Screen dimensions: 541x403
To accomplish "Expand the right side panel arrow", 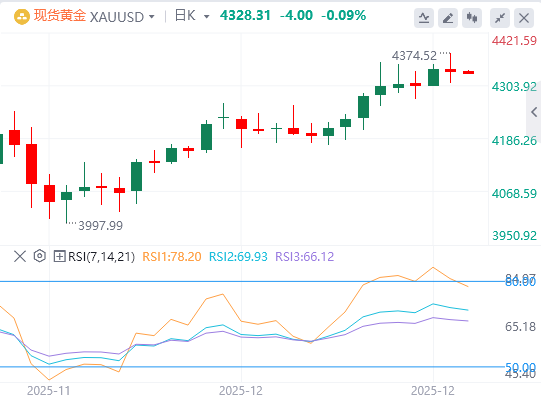I will pyautogui.click(x=534, y=112).
